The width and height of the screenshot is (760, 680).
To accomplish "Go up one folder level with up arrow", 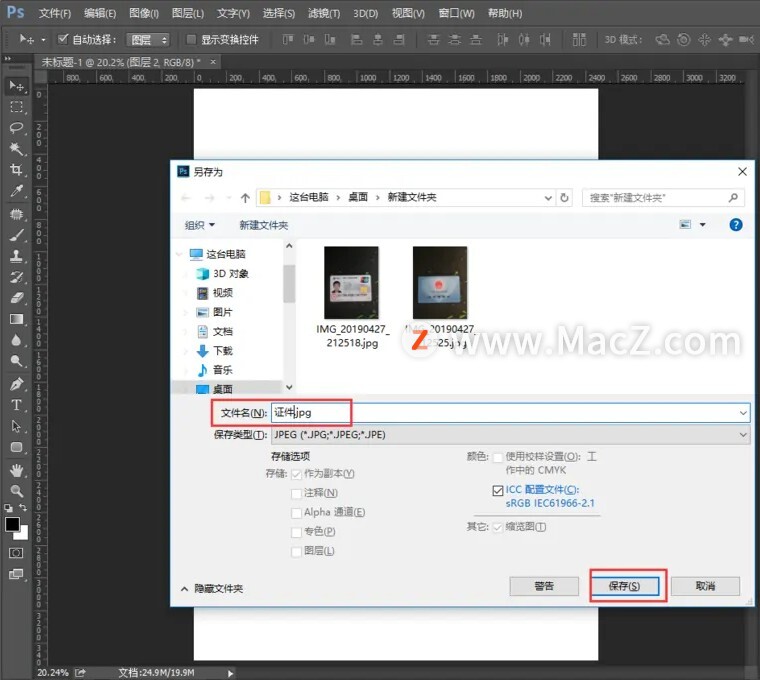I will click(x=245, y=198).
